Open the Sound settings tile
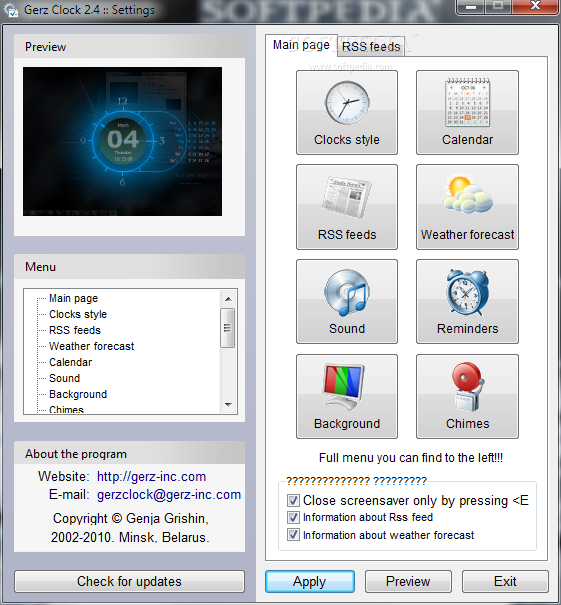 [x=346, y=301]
